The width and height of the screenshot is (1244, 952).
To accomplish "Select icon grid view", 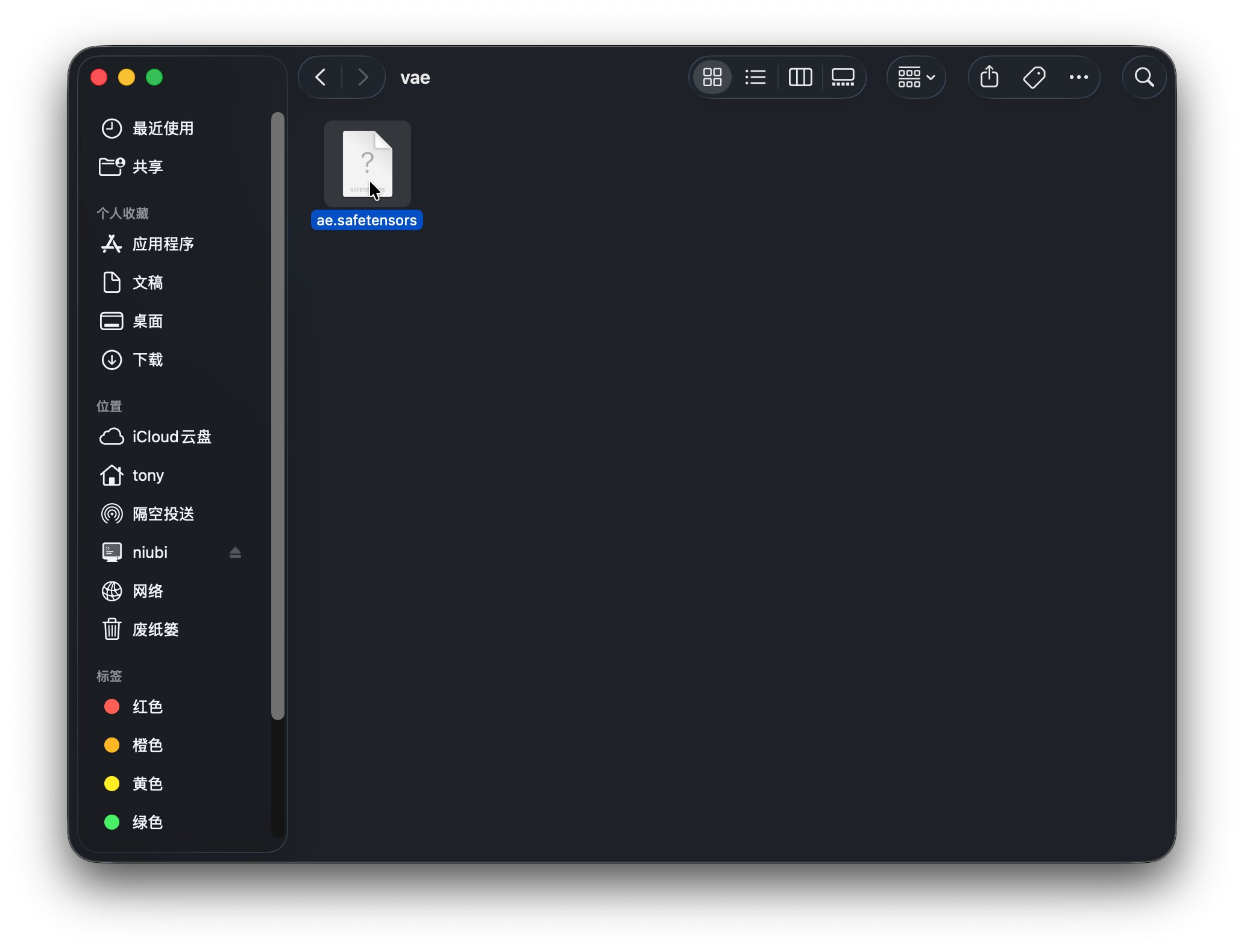I will point(712,77).
